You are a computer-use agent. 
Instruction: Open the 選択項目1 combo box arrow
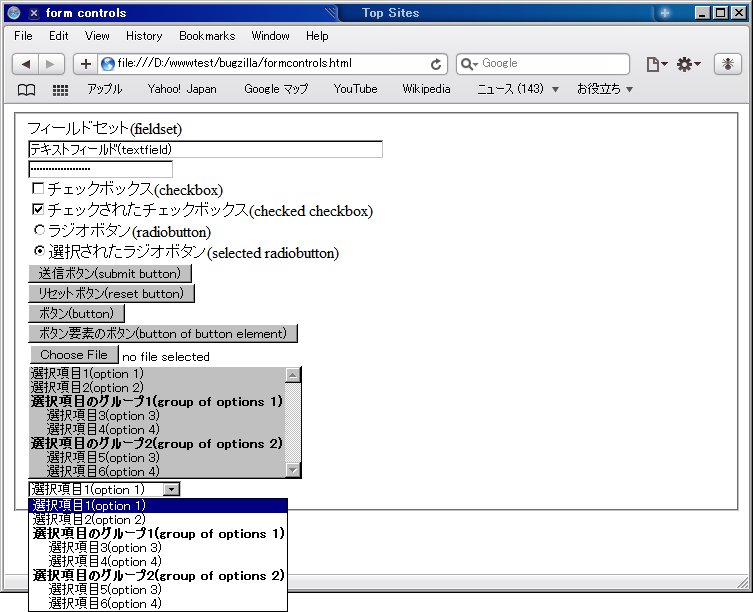click(x=171, y=490)
